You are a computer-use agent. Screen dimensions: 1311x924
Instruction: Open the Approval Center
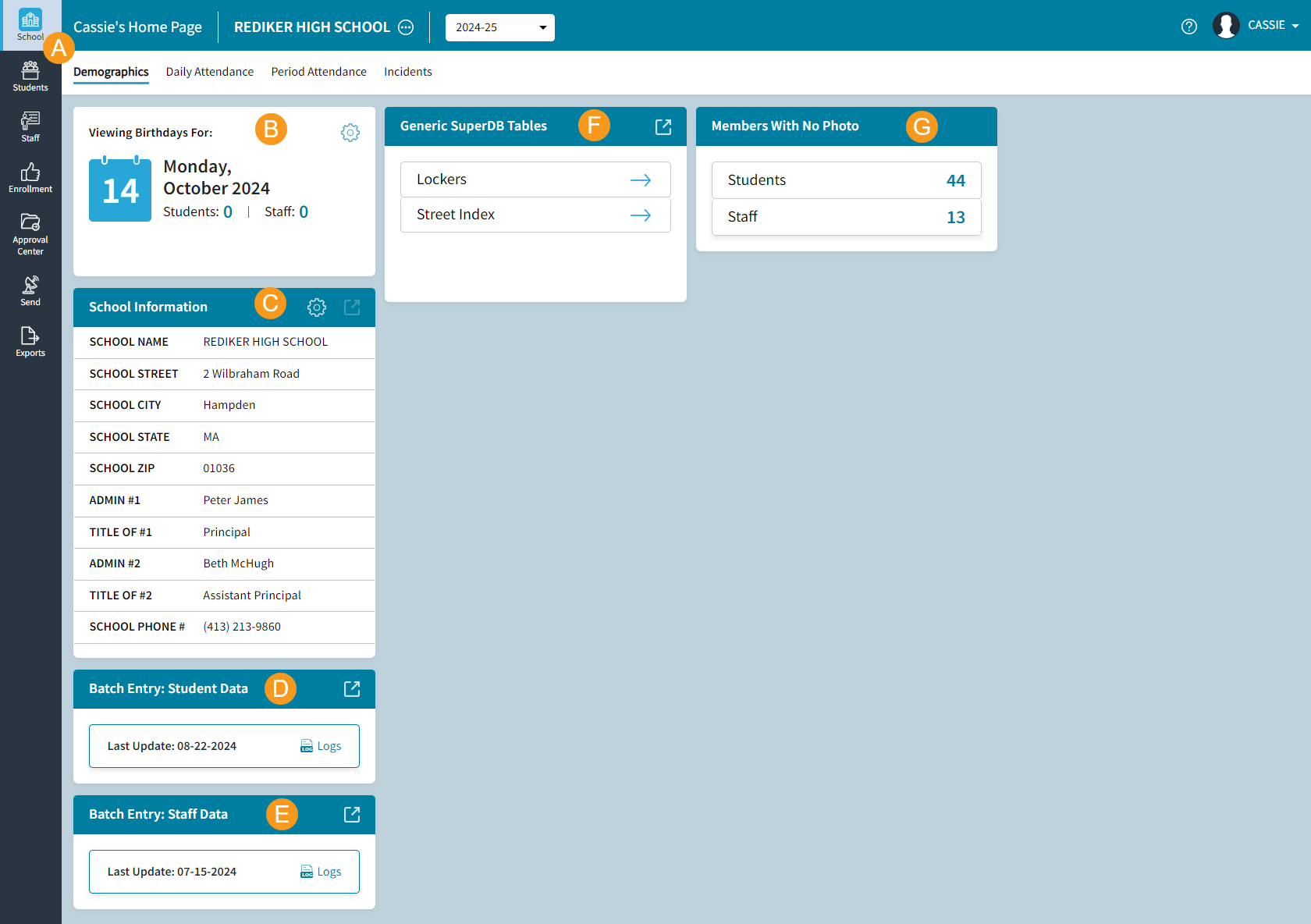30,231
